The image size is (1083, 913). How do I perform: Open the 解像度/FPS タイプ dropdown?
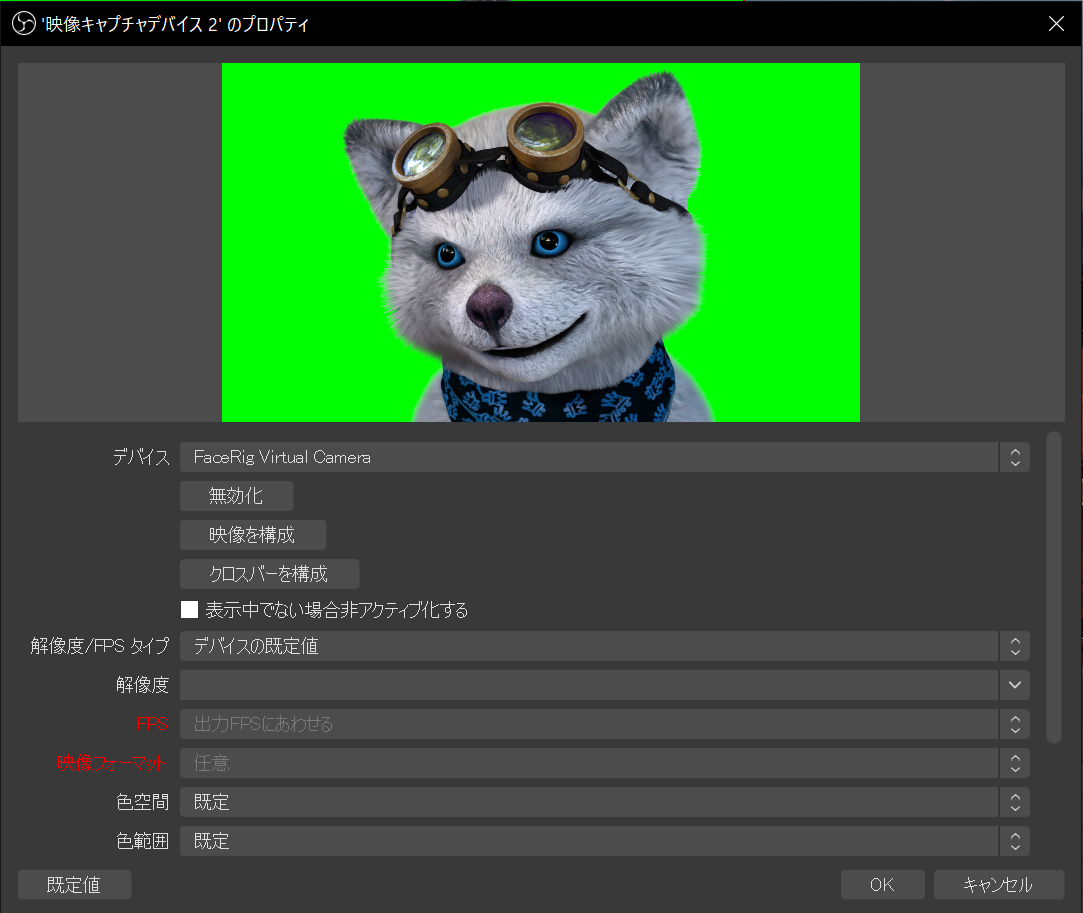tap(604, 646)
